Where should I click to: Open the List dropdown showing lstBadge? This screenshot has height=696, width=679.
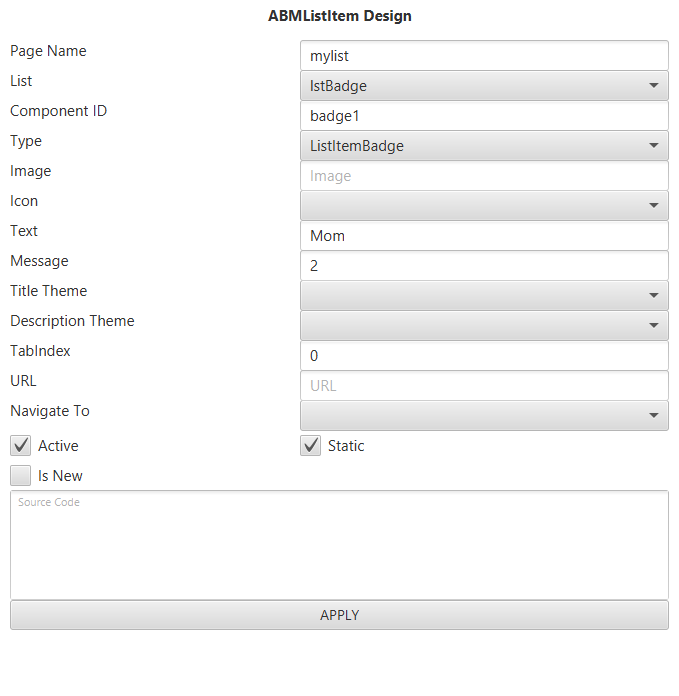click(x=484, y=86)
